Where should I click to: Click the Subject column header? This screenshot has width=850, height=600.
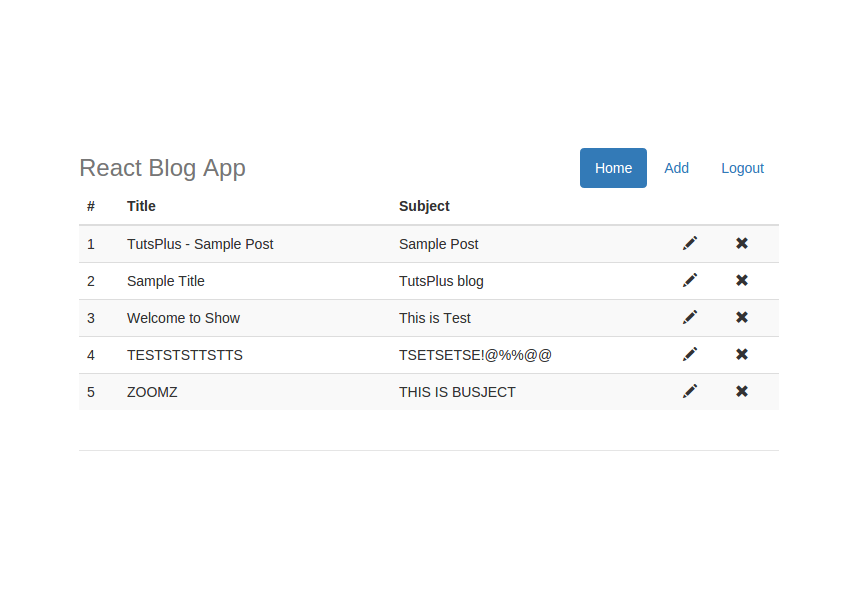(424, 206)
